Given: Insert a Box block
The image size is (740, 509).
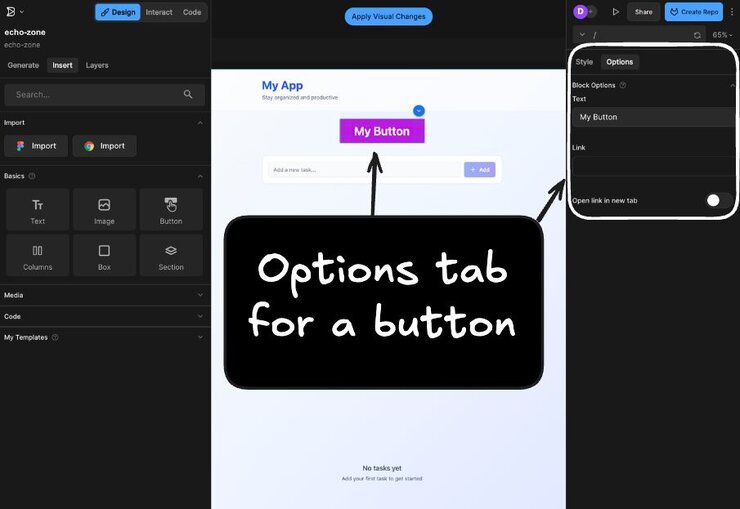Looking at the screenshot, I should coord(104,256).
